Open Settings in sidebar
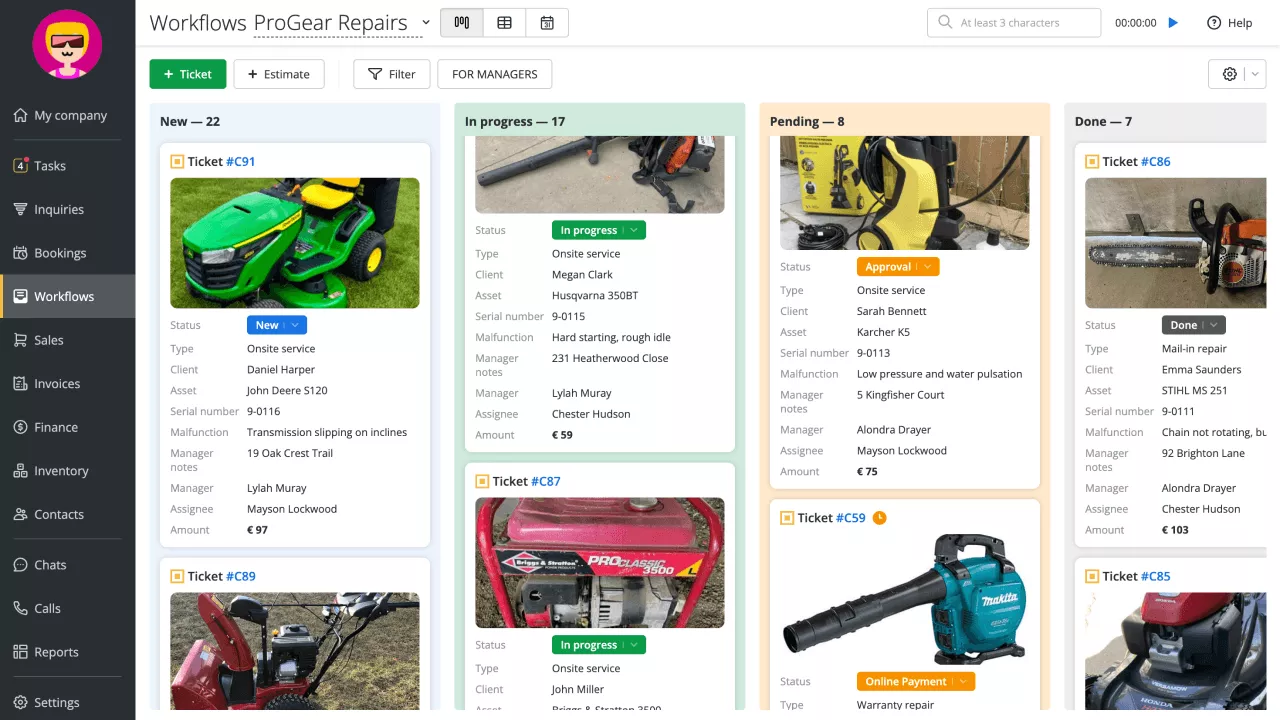 coord(68,702)
